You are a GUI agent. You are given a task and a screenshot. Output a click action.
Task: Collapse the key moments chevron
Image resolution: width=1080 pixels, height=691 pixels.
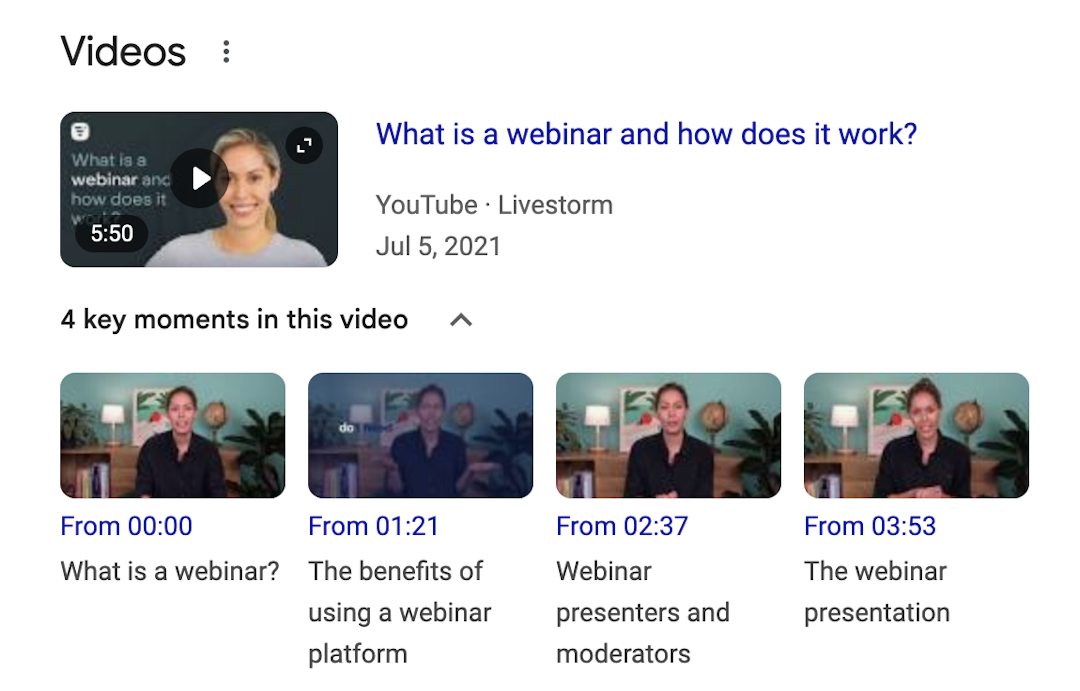(461, 320)
